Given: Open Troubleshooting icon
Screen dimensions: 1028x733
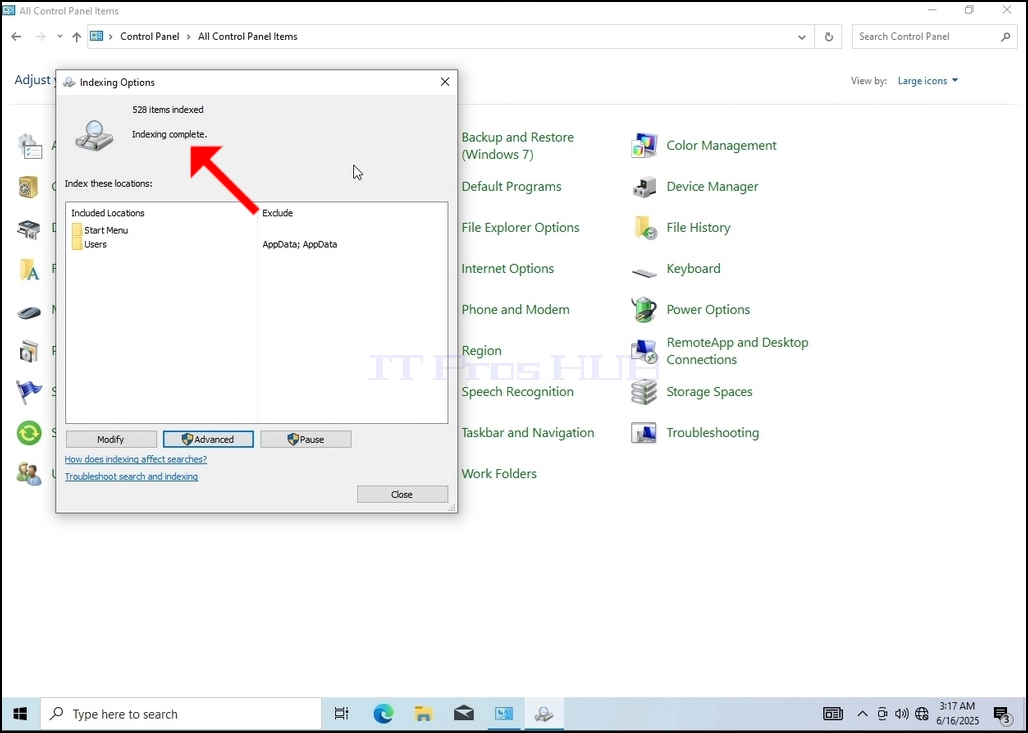Looking at the screenshot, I should tap(644, 433).
